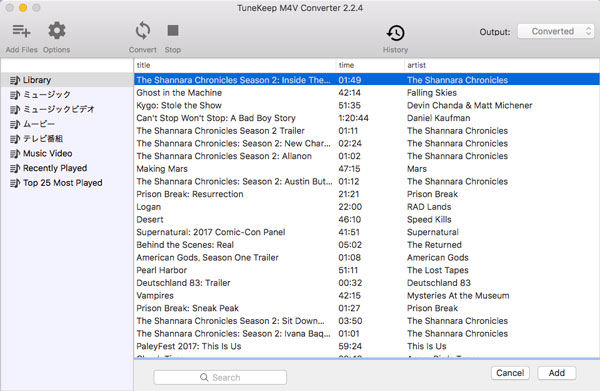Select the Ghost in the Machine row

(x=367, y=93)
